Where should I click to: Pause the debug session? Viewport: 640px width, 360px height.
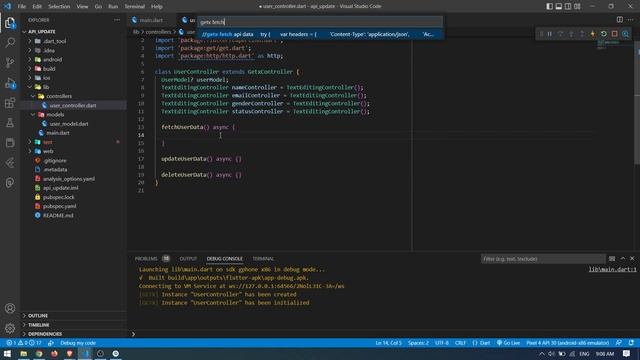point(550,34)
